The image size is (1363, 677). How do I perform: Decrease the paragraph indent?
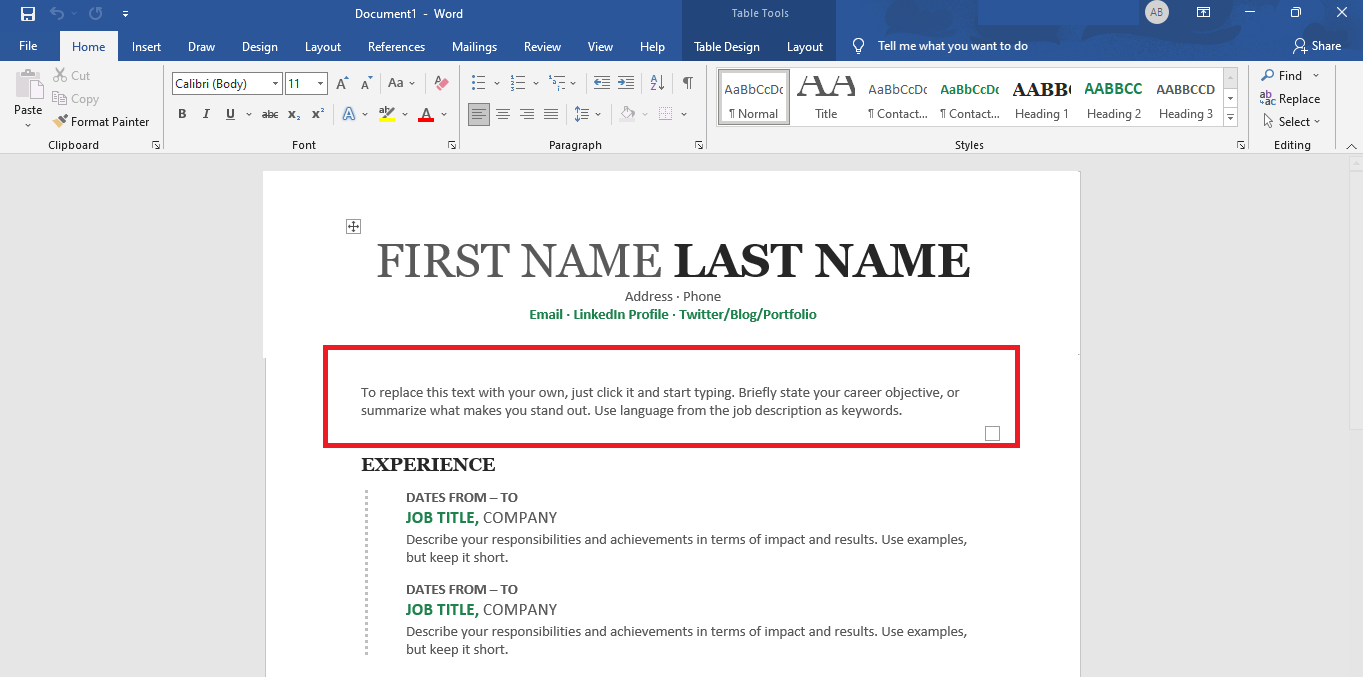tap(601, 83)
